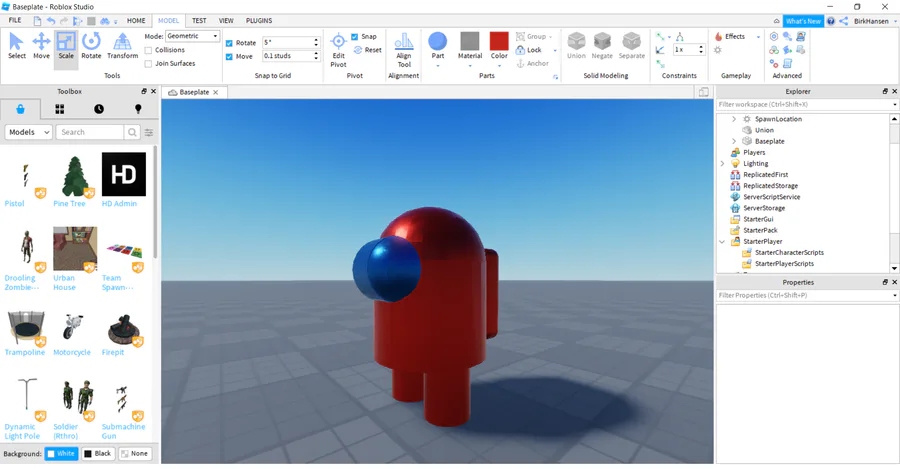This screenshot has height=469, width=900.
Task: Click the Reset pivot button
Action: (367, 50)
